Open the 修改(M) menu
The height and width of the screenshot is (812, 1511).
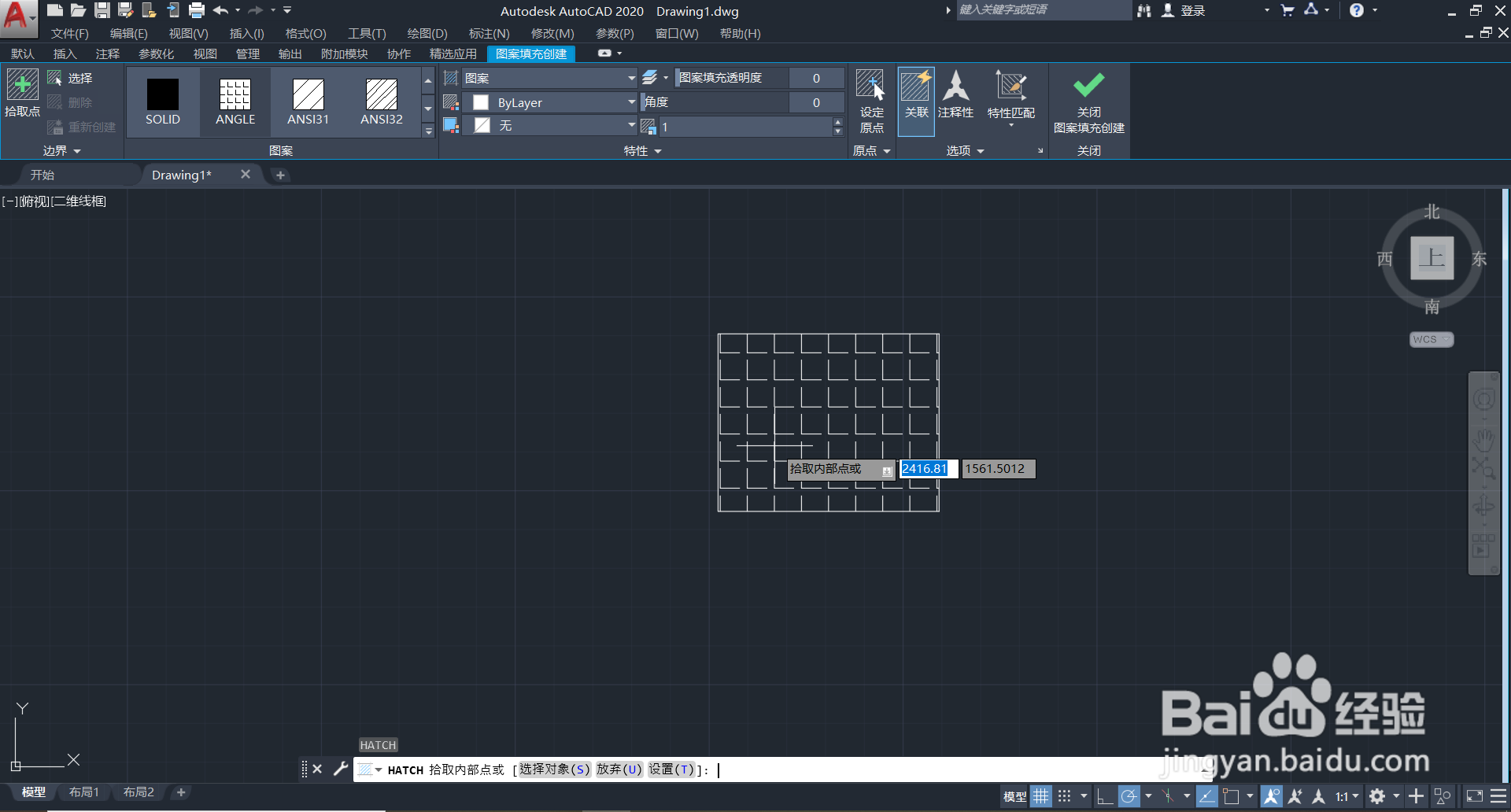click(552, 34)
